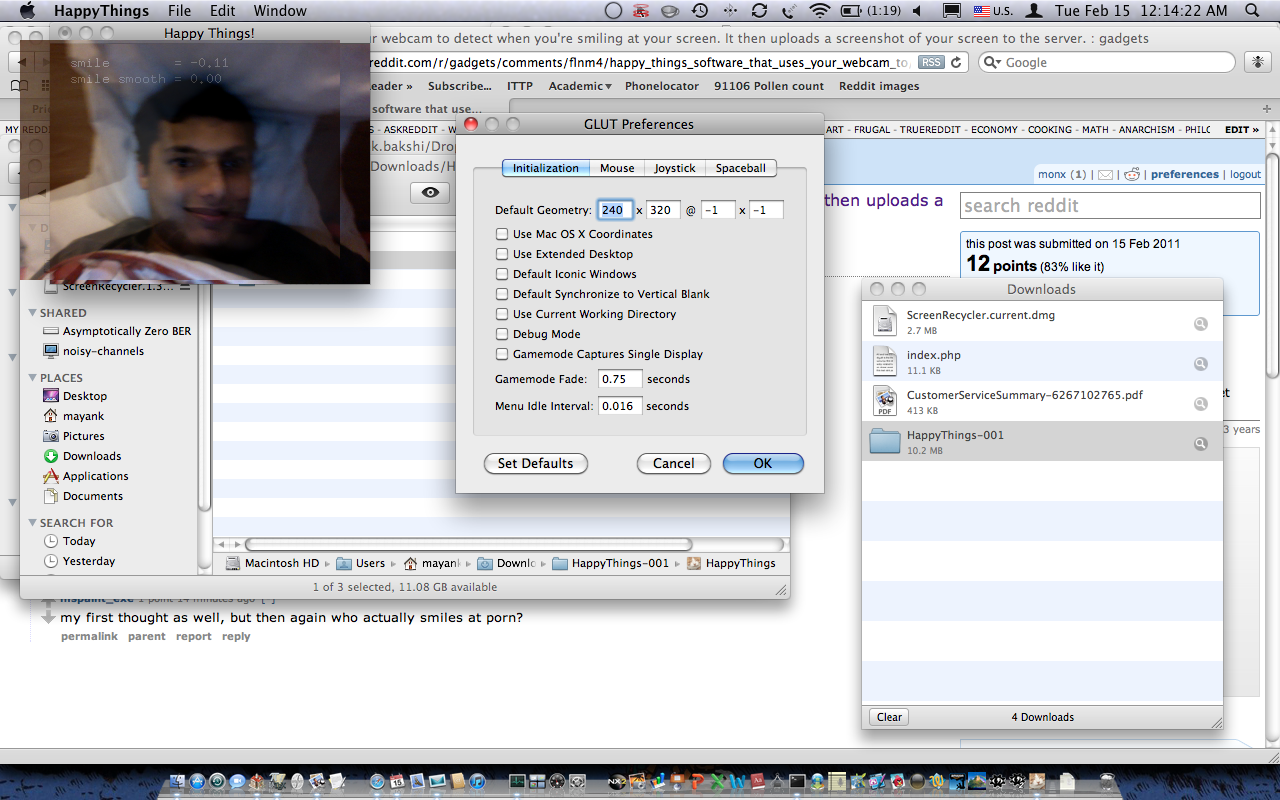Collapse the PLACES section disclosure triangle
The width and height of the screenshot is (1280, 800).
[32, 378]
